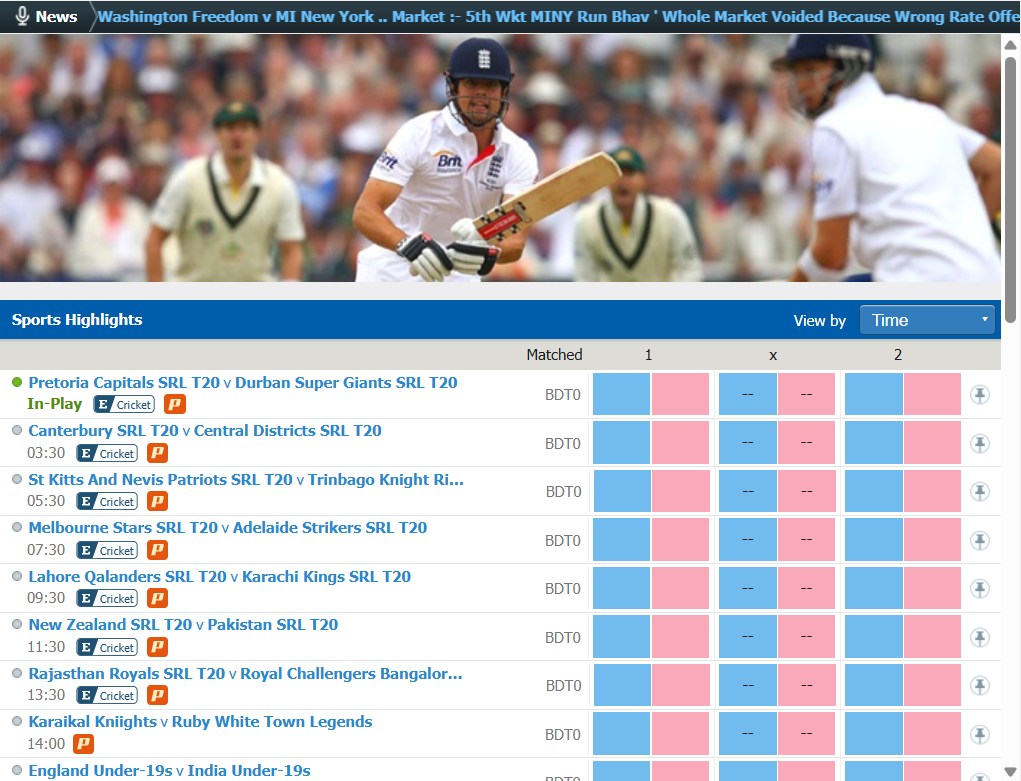
Task: Pin the Melbourne Stars match
Action: coord(980,541)
